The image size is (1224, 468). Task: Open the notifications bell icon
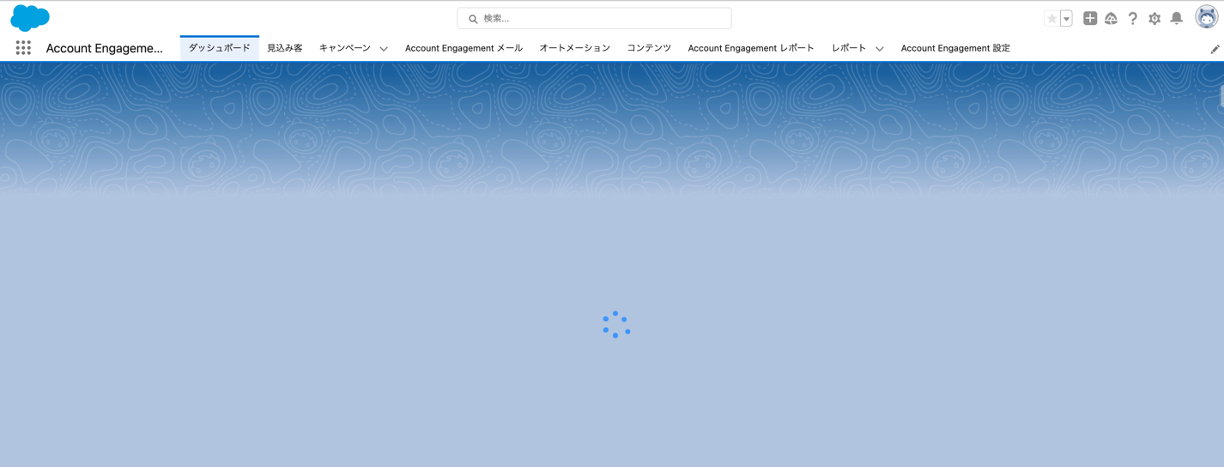(x=1177, y=18)
